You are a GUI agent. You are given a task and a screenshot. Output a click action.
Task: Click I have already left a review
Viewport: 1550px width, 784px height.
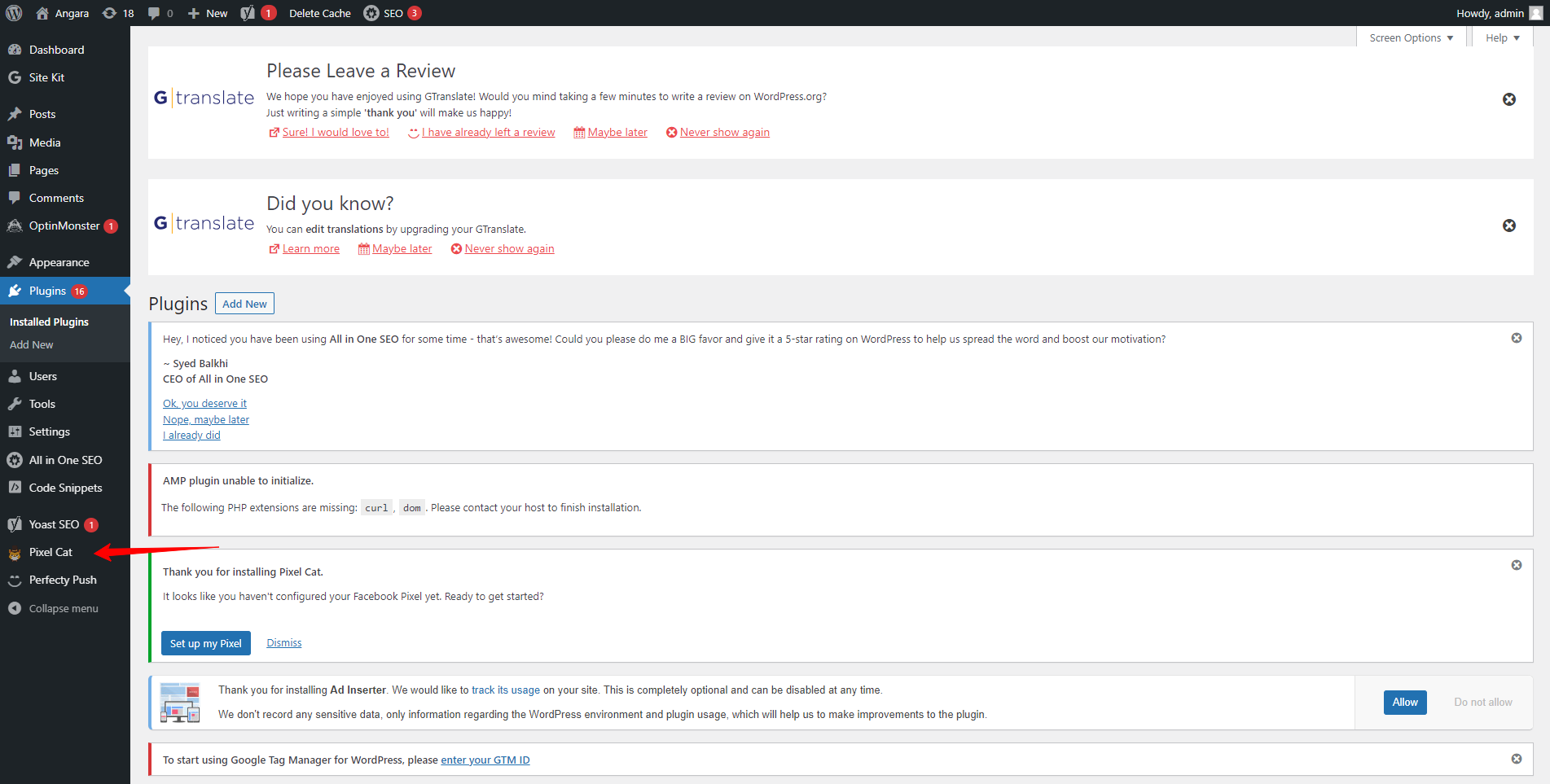pyautogui.click(x=488, y=133)
